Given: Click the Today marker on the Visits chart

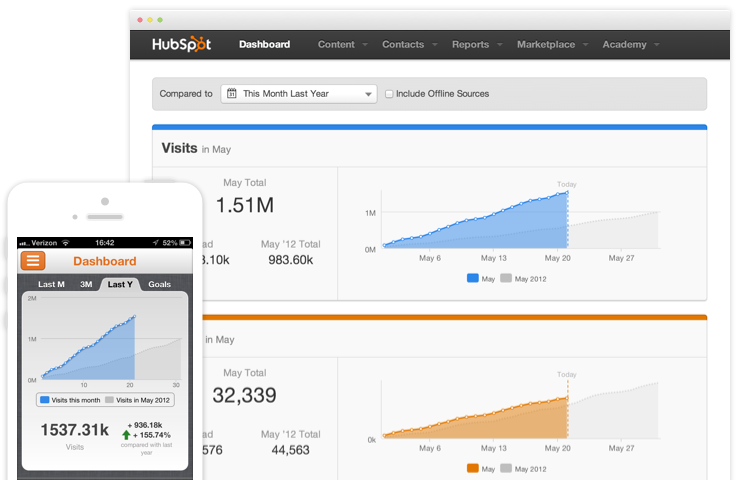Looking at the screenshot, I should point(567,184).
